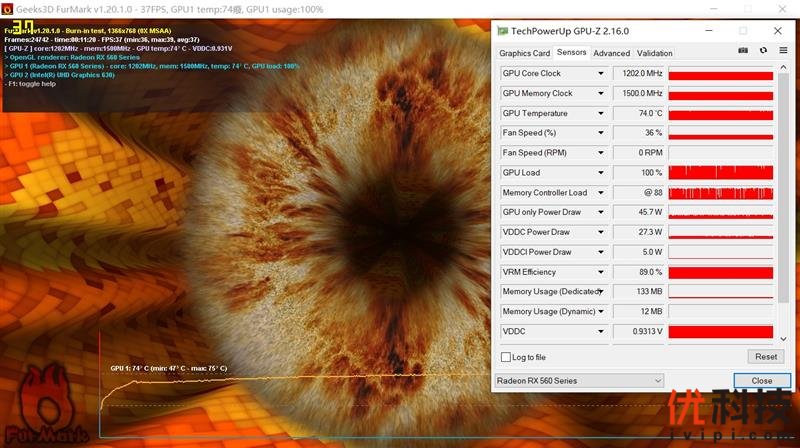800x448 pixels.
Task: Click the GPU 2 UHD Graphics 630 line
Action: (x=59, y=75)
